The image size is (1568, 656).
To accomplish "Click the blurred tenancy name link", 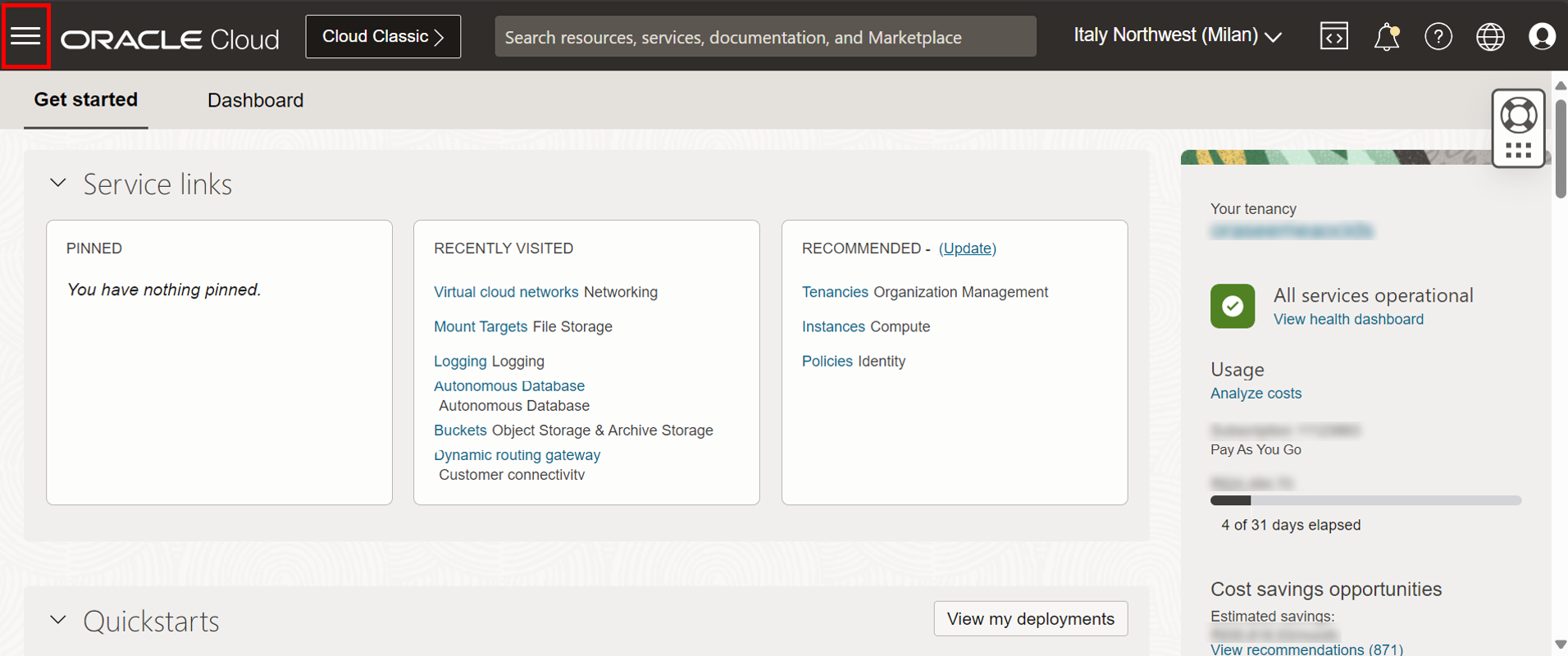I will [x=1292, y=231].
